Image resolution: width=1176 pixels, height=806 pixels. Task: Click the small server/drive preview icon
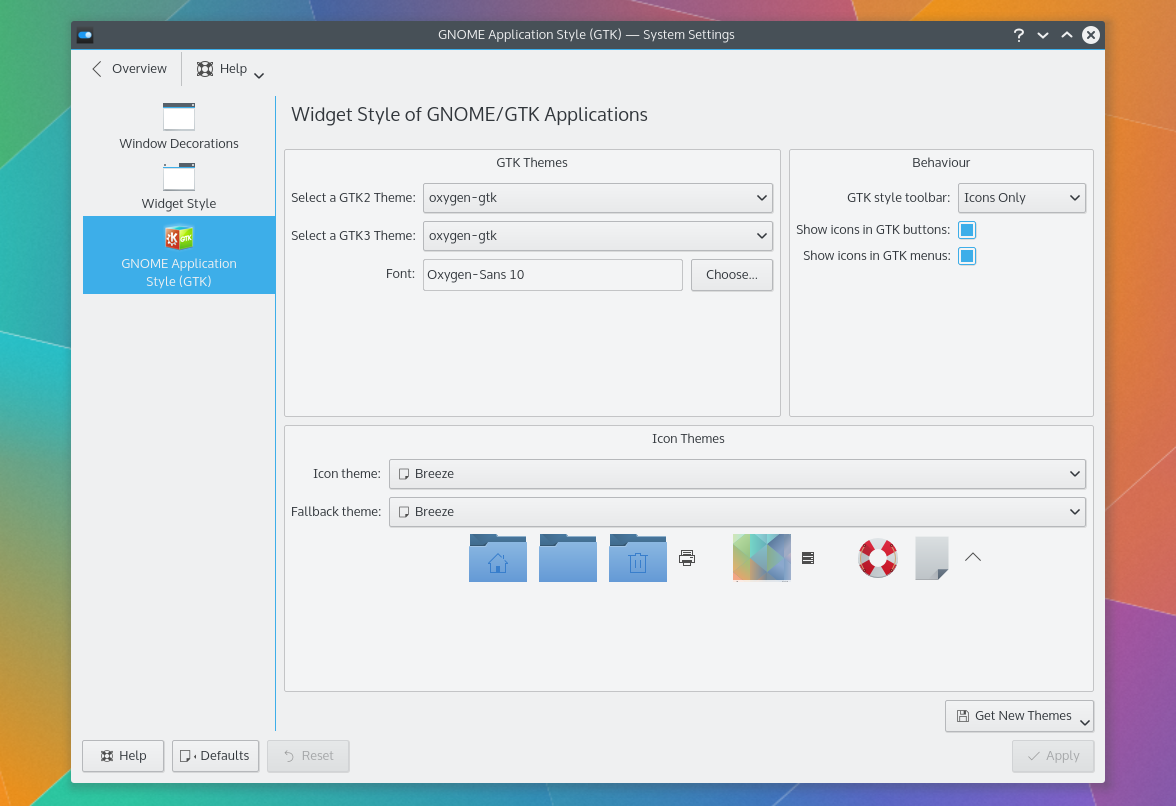pyautogui.click(x=808, y=558)
